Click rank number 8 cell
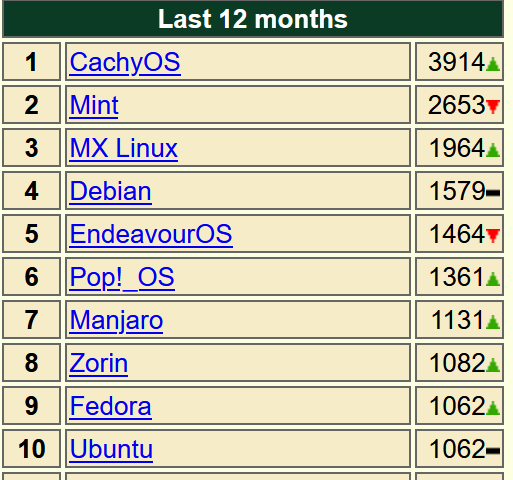The image size is (513, 480). pyautogui.click(x=31, y=363)
